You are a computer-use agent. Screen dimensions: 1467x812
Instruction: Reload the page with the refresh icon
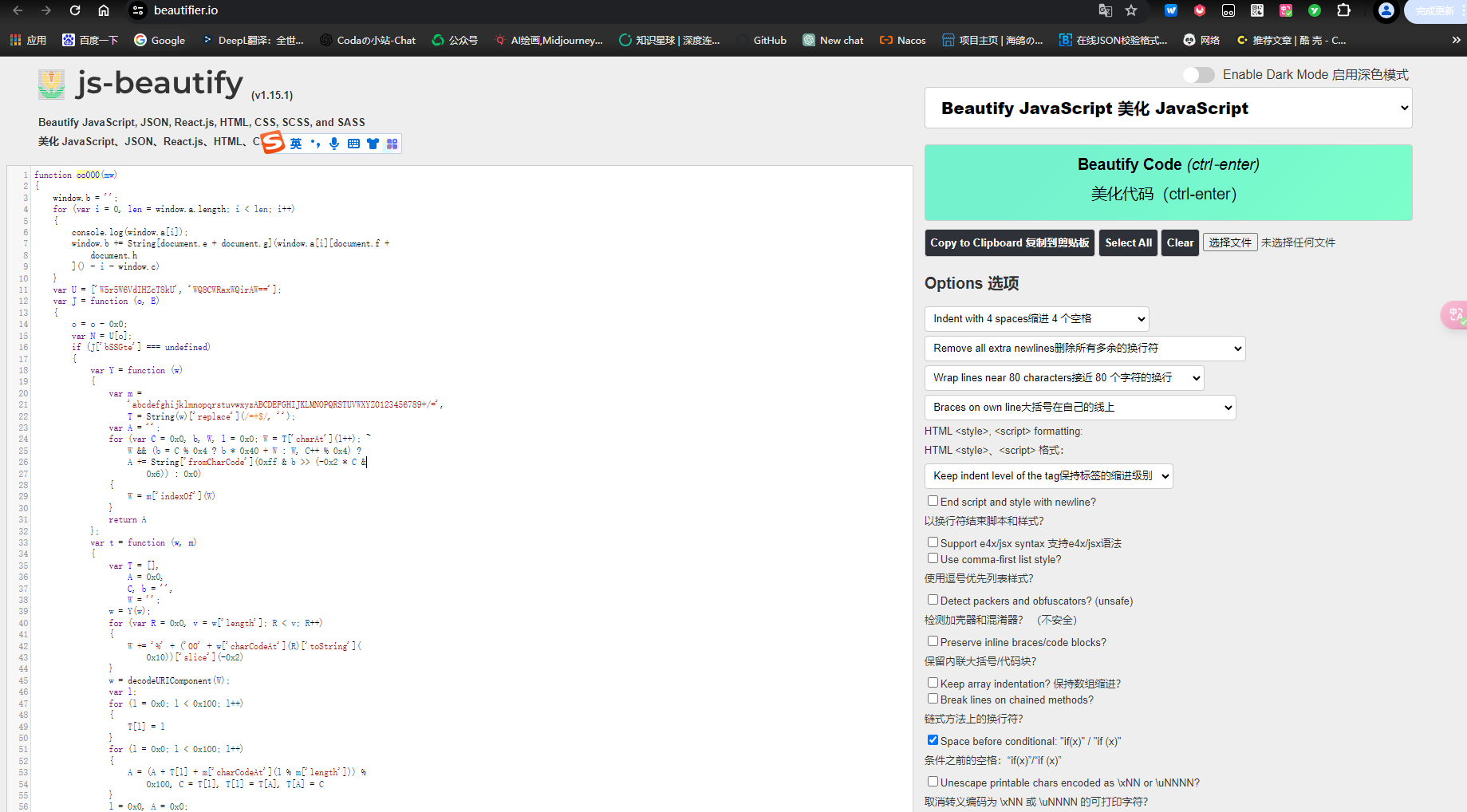pos(75,10)
